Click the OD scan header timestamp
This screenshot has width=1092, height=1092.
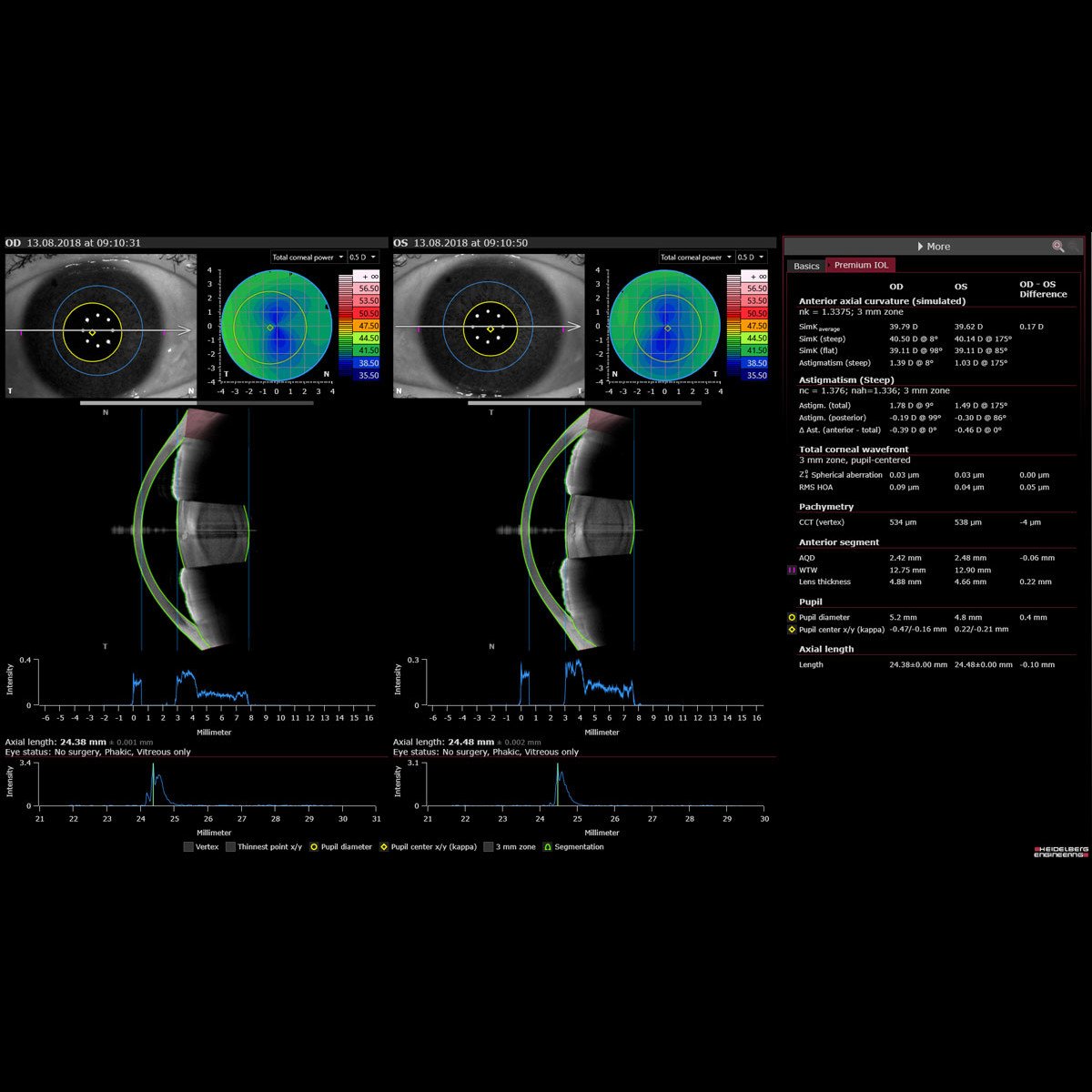[x=84, y=243]
